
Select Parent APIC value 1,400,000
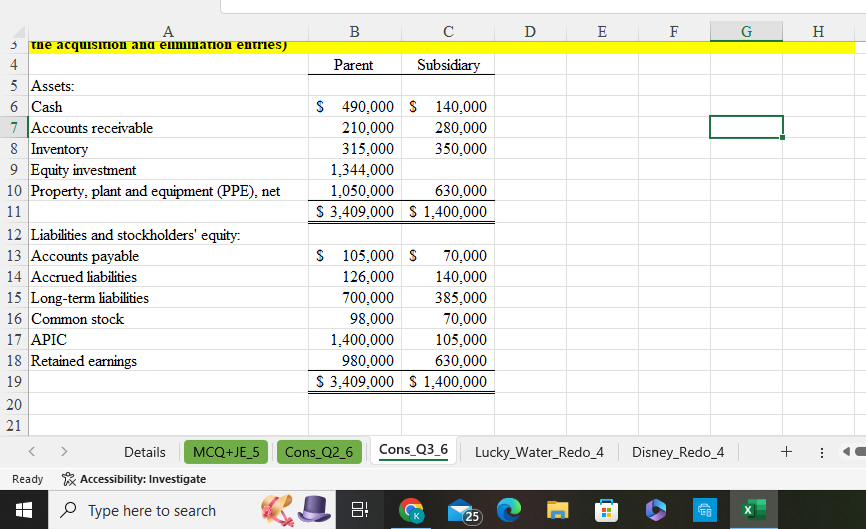tap(355, 340)
